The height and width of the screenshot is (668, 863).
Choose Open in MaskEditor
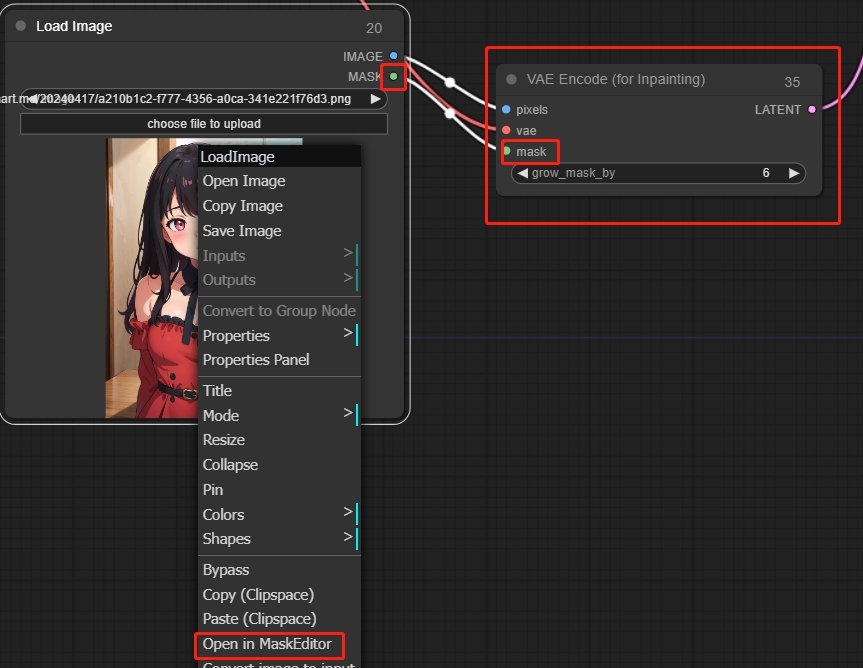pyautogui.click(x=267, y=643)
